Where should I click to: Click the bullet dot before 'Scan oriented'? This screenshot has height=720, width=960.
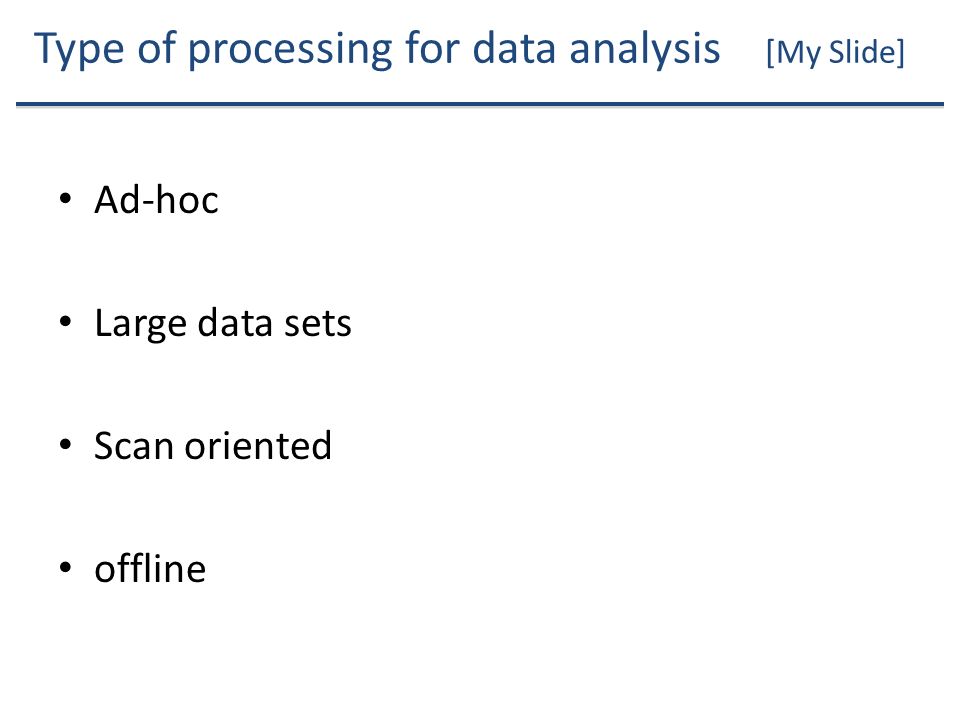click(x=66, y=445)
